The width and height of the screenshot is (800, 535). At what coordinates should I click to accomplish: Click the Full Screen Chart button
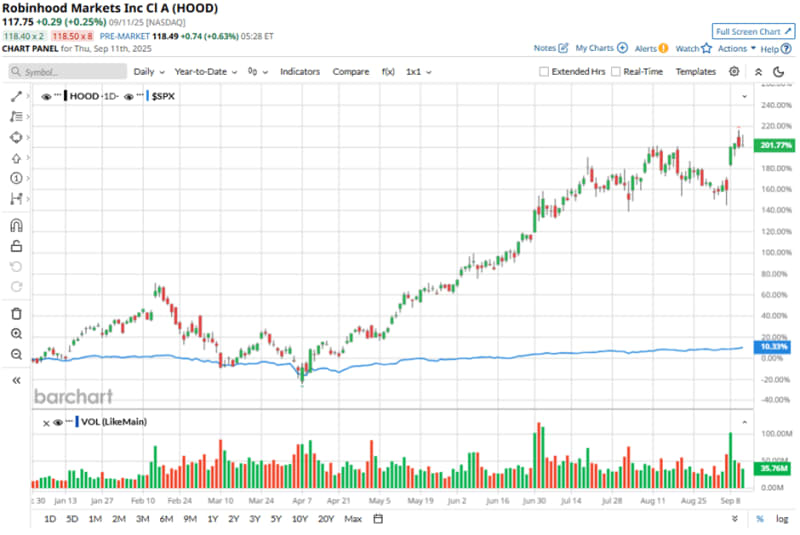point(752,31)
